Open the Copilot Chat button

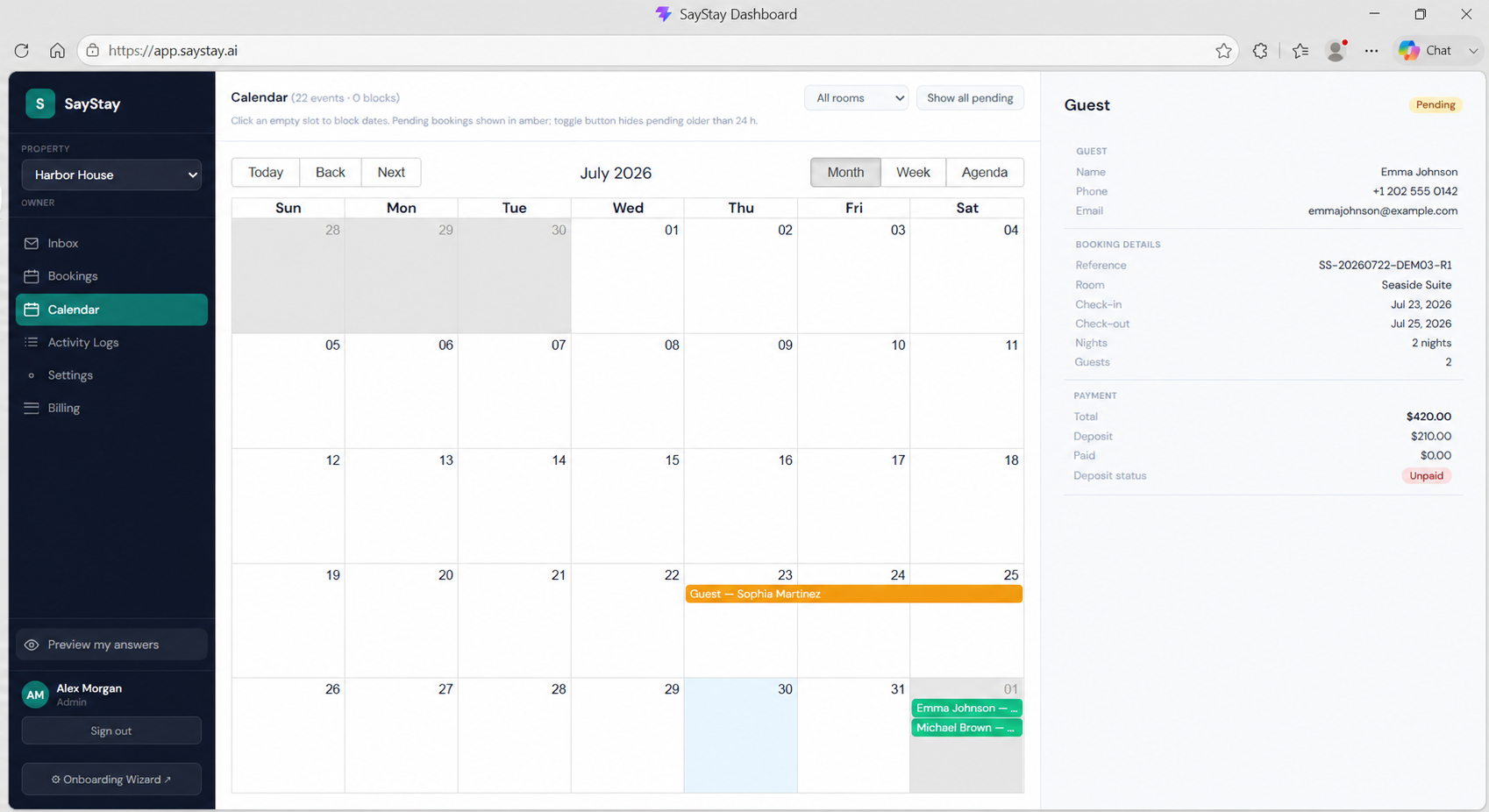click(x=1425, y=51)
